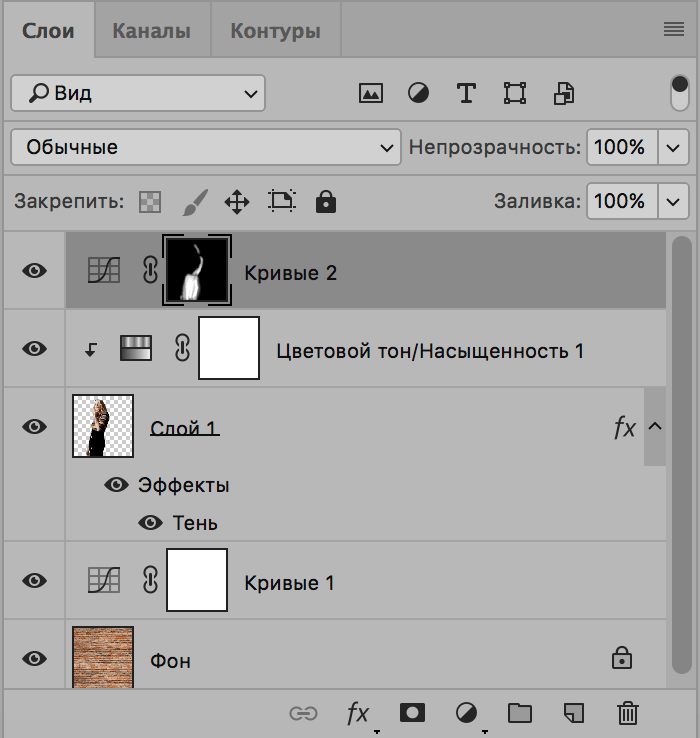700x738 pixels.
Task: Hide the Фон layer visibility
Action: pos(35,659)
